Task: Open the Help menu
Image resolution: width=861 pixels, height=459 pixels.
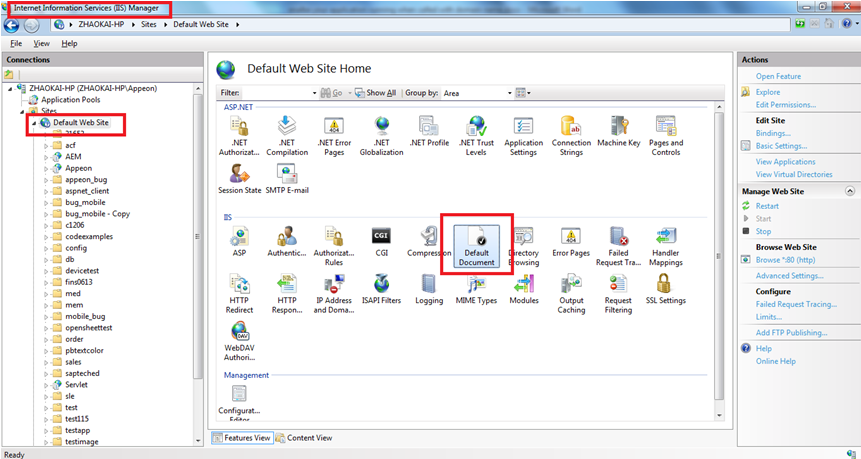Action: click(69, 43)
